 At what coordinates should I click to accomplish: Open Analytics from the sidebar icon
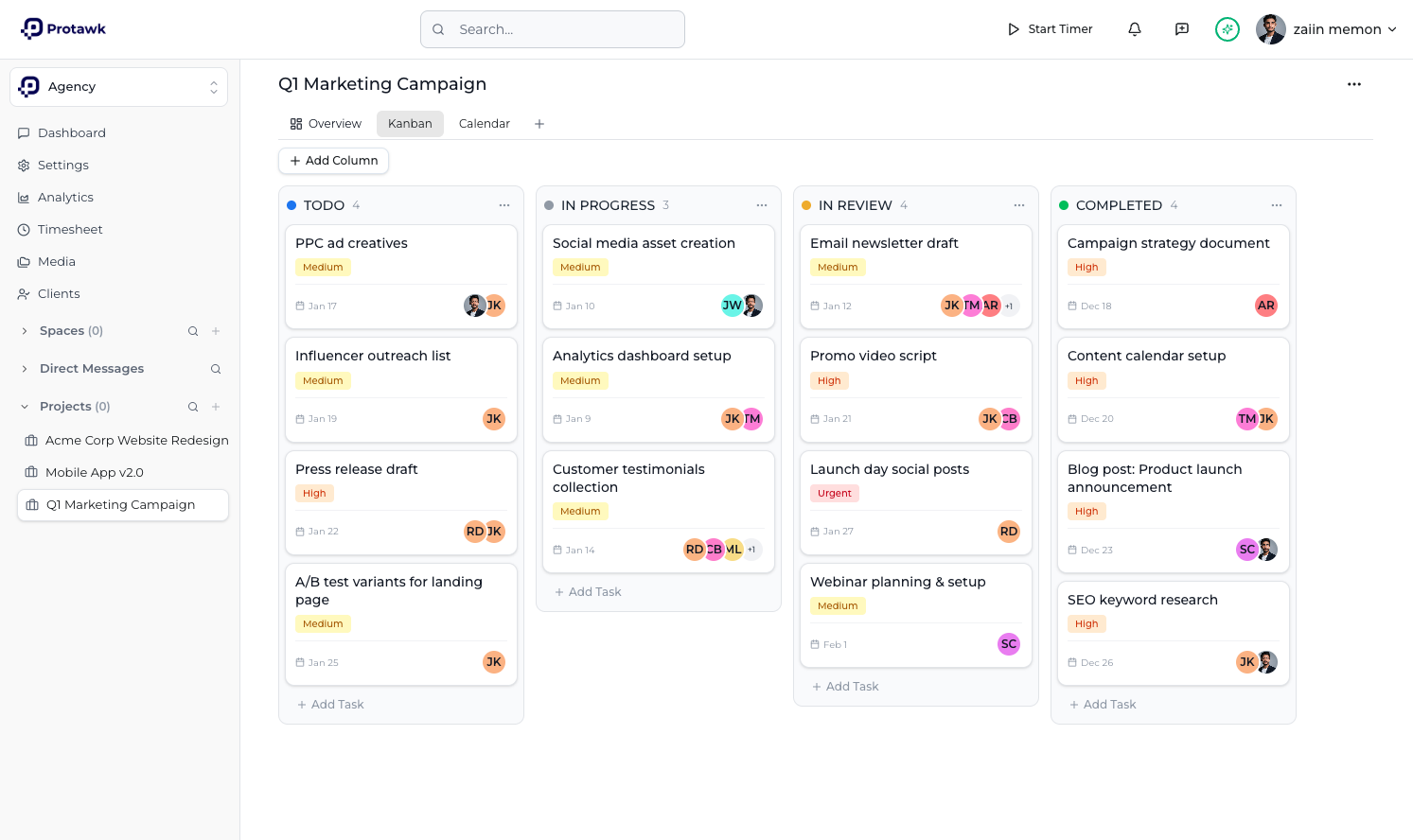(x=23, y=197)
